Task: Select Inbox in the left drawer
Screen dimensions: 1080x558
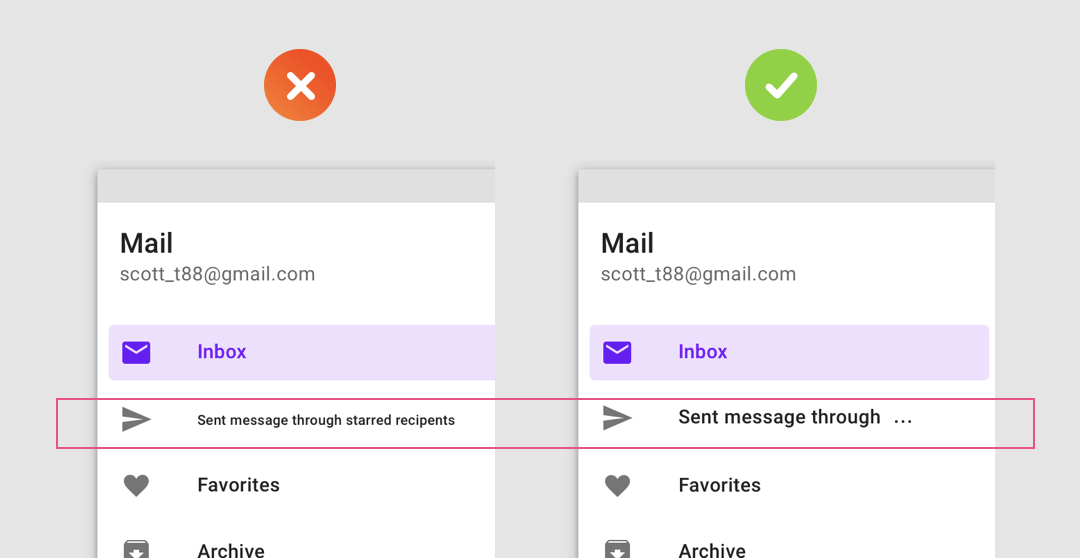Action: pos(302,353)
